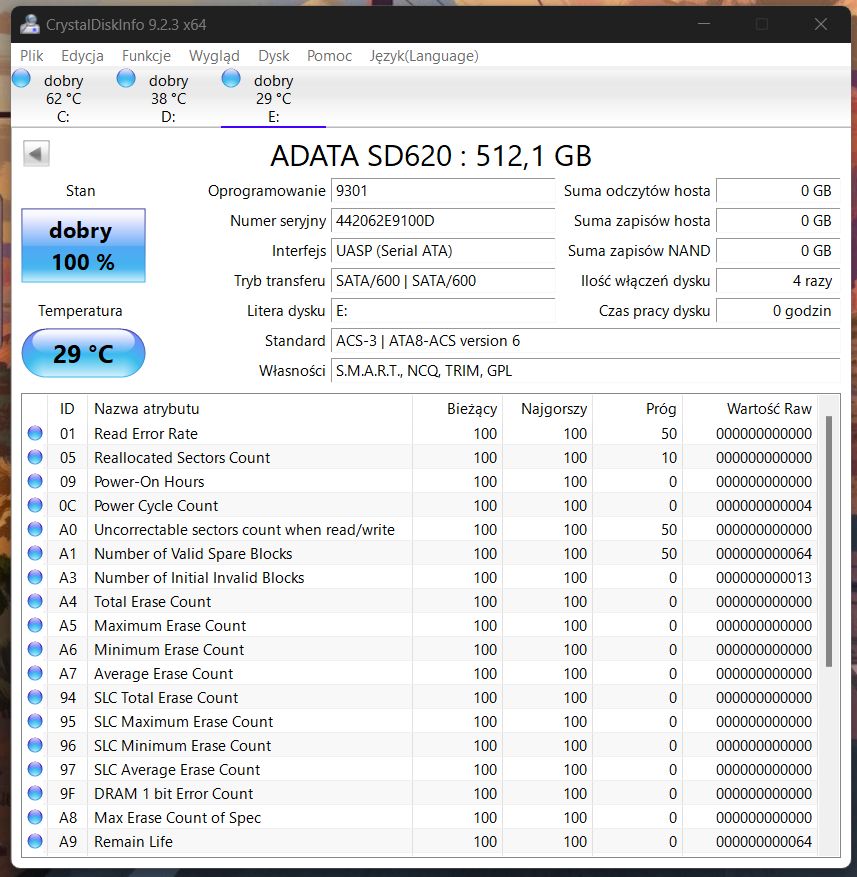
Task: Click blue status dot for Read Error Rate
Action: (35, 433)
